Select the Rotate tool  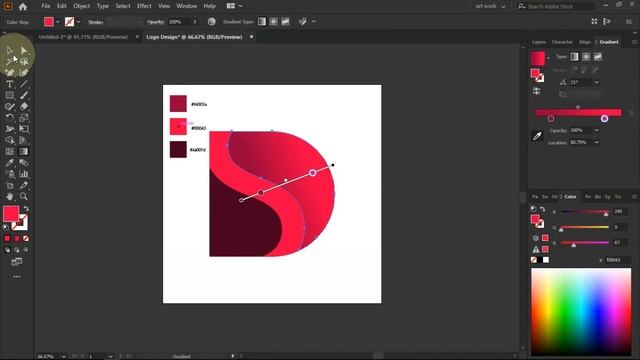coord(10,118)
